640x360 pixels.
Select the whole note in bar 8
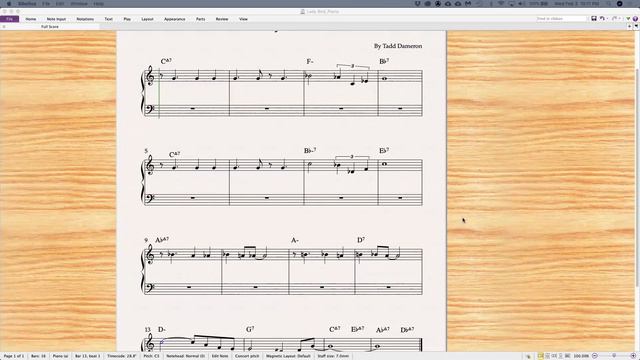(x=384, y=164)
